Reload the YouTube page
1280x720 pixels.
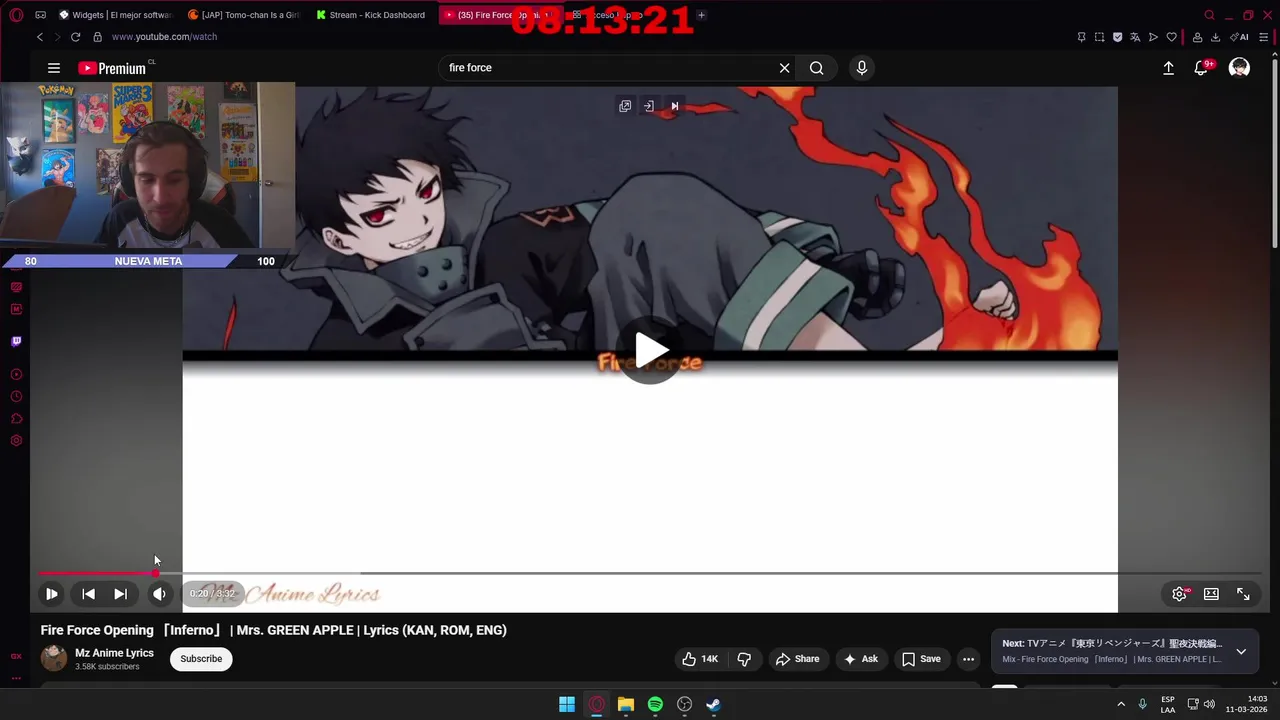tap(75, 37)
